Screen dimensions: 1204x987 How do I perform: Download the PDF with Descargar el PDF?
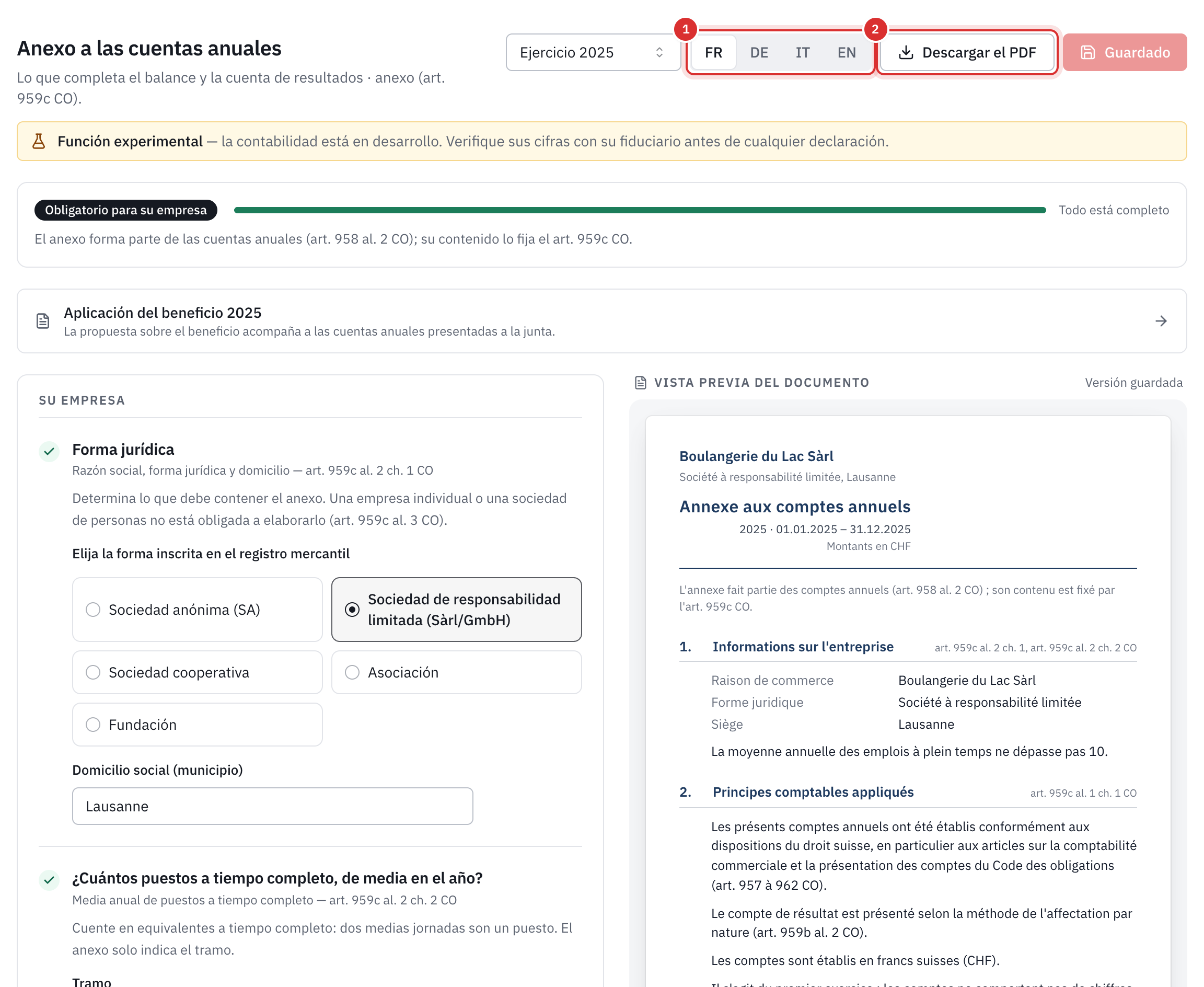(x=967, y=53)
